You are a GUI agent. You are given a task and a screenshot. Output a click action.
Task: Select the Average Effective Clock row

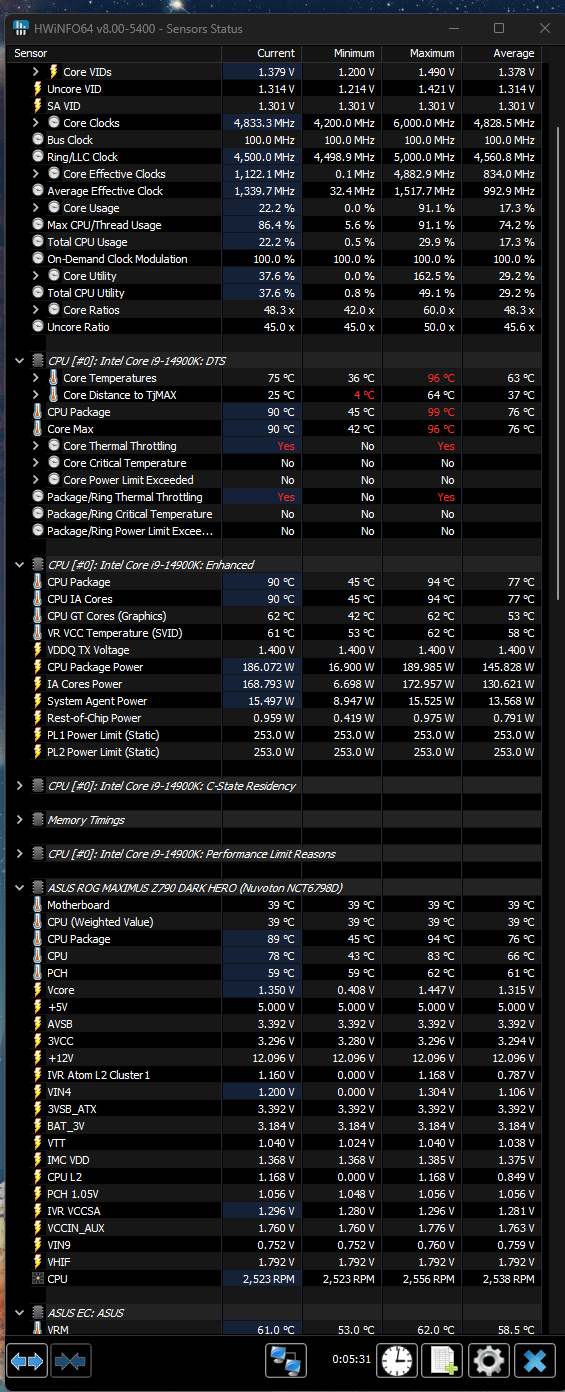coord(275,191)
